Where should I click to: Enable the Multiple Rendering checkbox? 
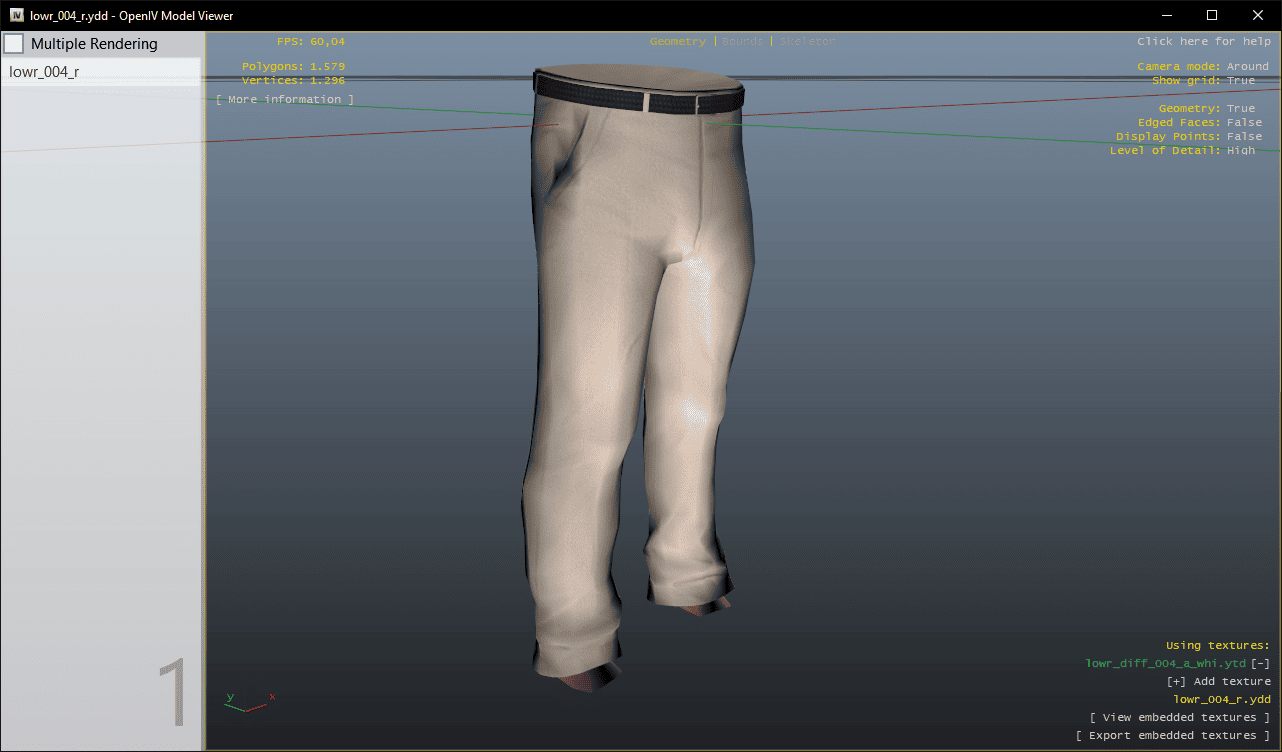(x=15, y=44)
